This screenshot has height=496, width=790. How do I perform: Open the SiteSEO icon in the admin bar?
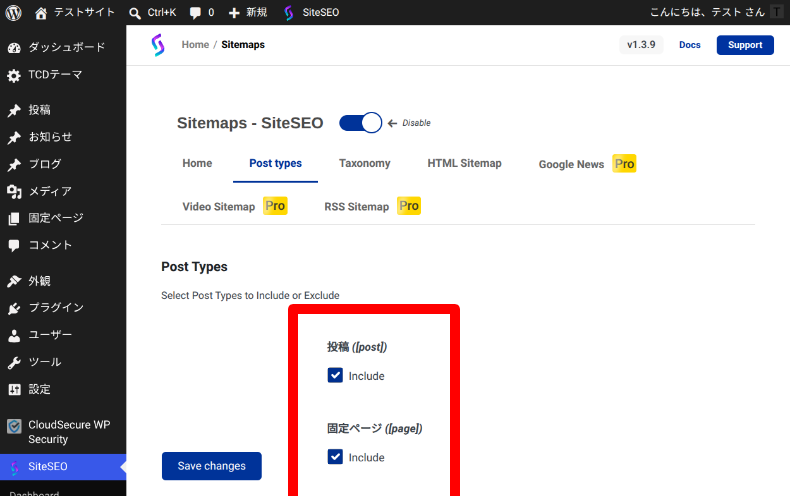tap(289, 13)
